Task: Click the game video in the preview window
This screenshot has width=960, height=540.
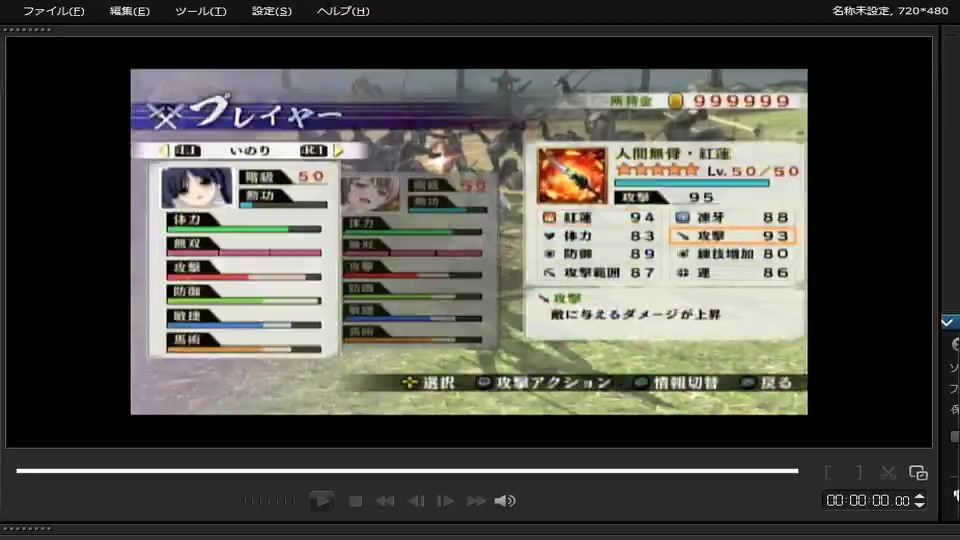Action: coord(469,242)
